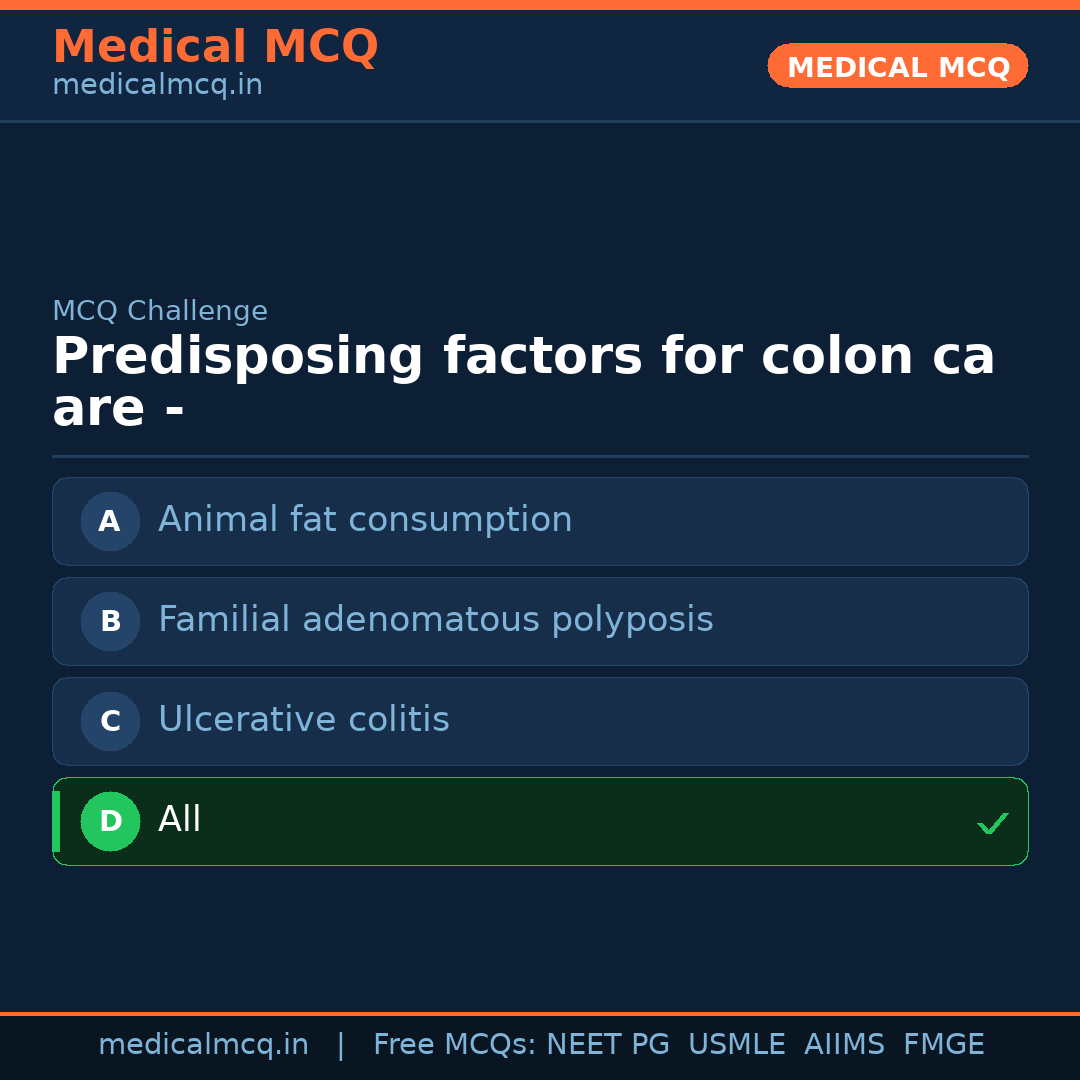Viewport: 1080px width, 1080px height.
Task: Click the letter C circle badge
Action: tap(110, 721)
